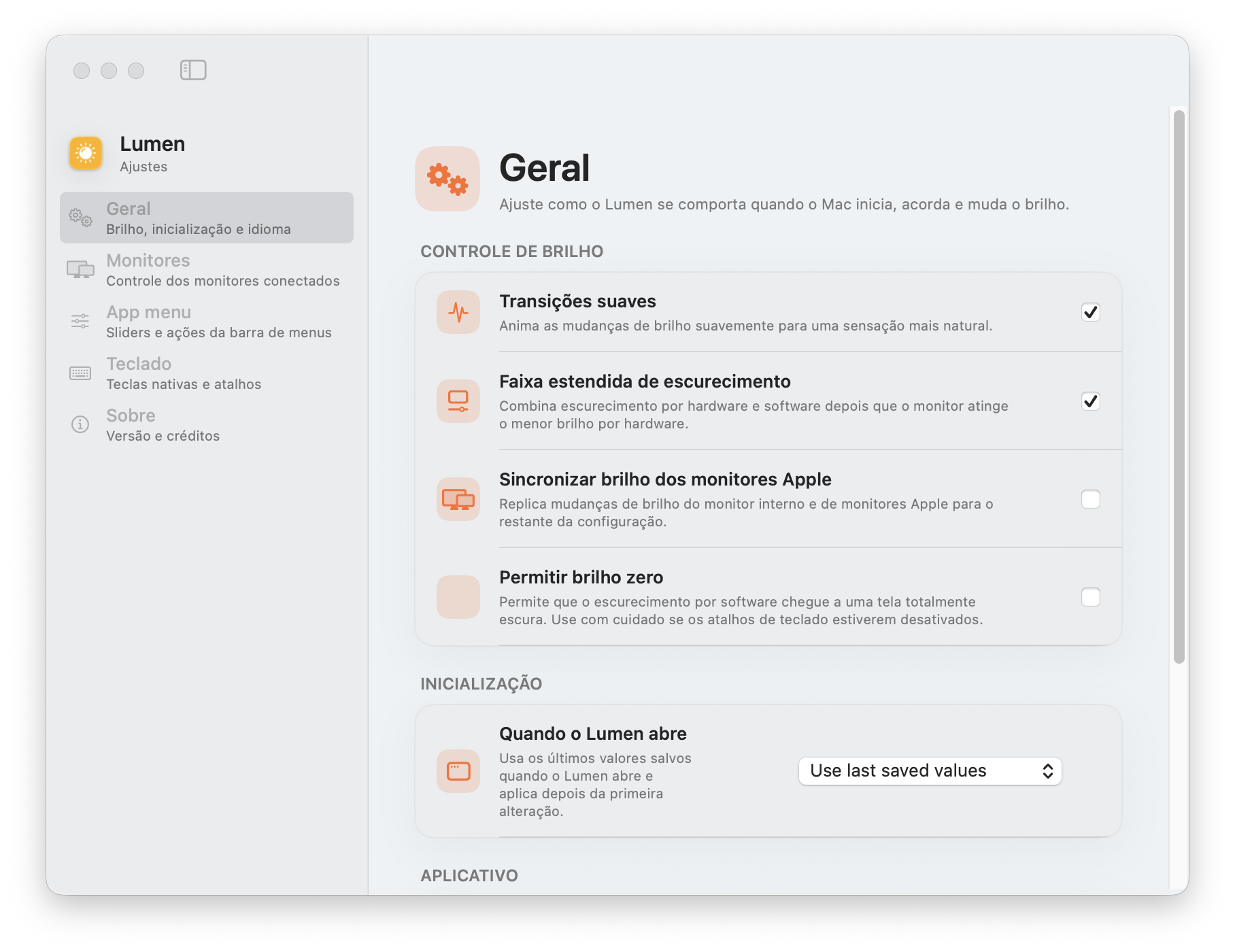This screenshot has width=1235, height=952.
Task: Click the Quando o Lumen abre title
Action: (592, 734)
